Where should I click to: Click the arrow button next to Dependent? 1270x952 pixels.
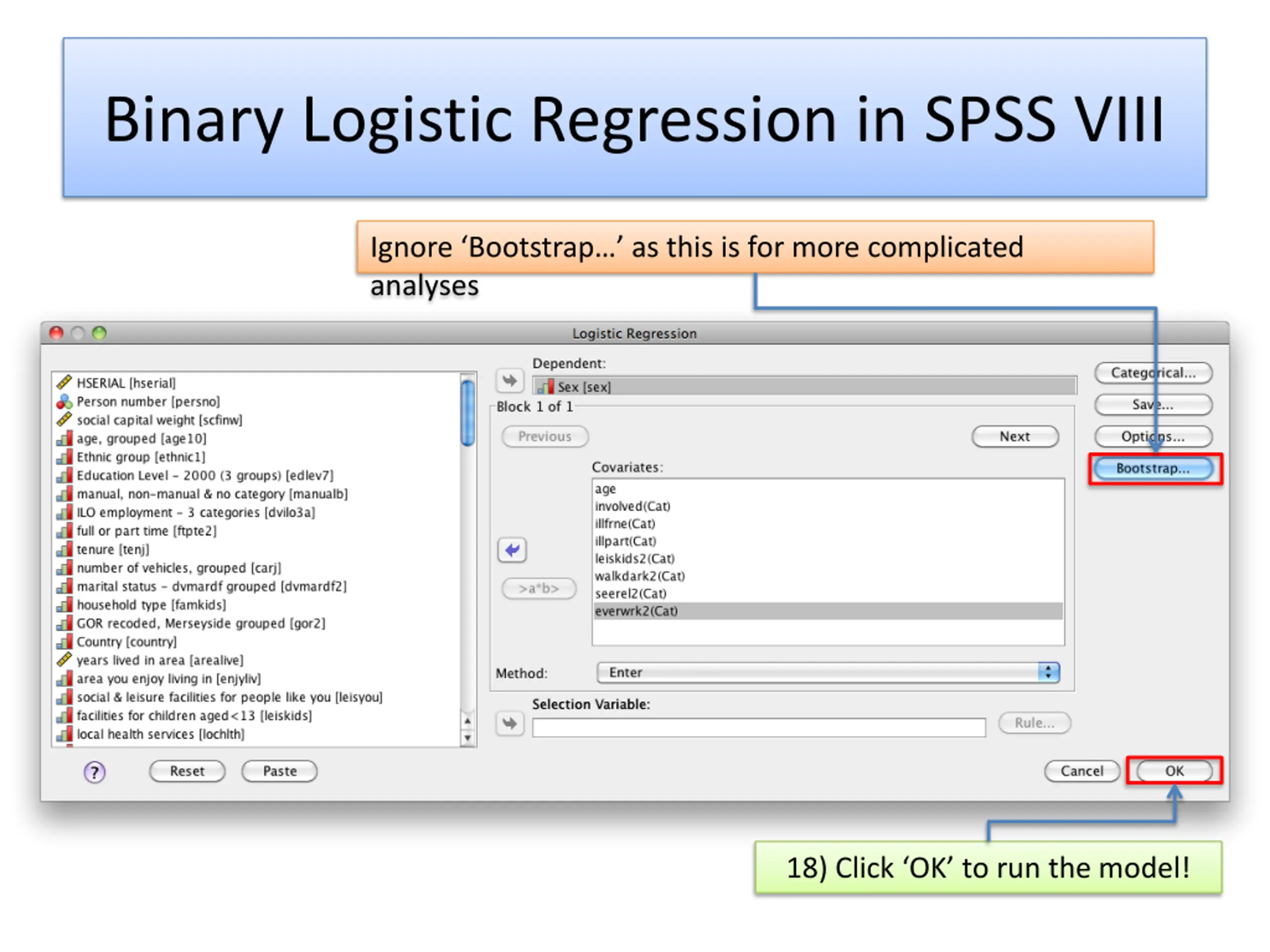click(x=510, y=380)
